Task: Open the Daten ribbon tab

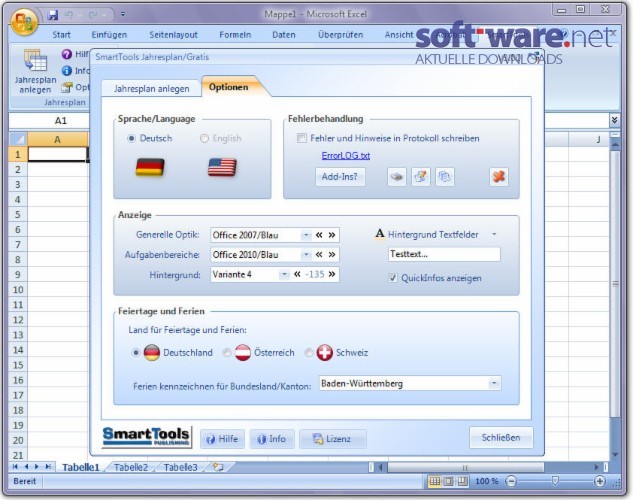Action: pyautogui.click(x=284, y=35)
